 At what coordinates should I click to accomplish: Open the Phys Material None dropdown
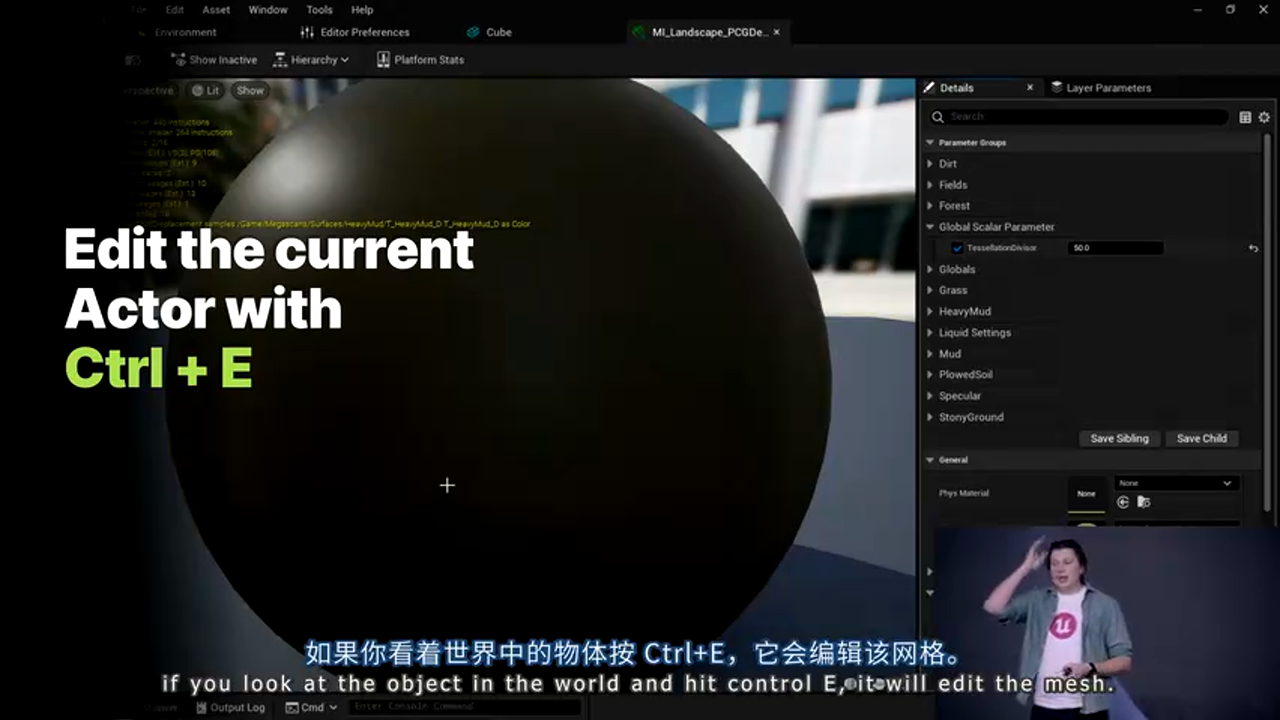[1175, 483]
